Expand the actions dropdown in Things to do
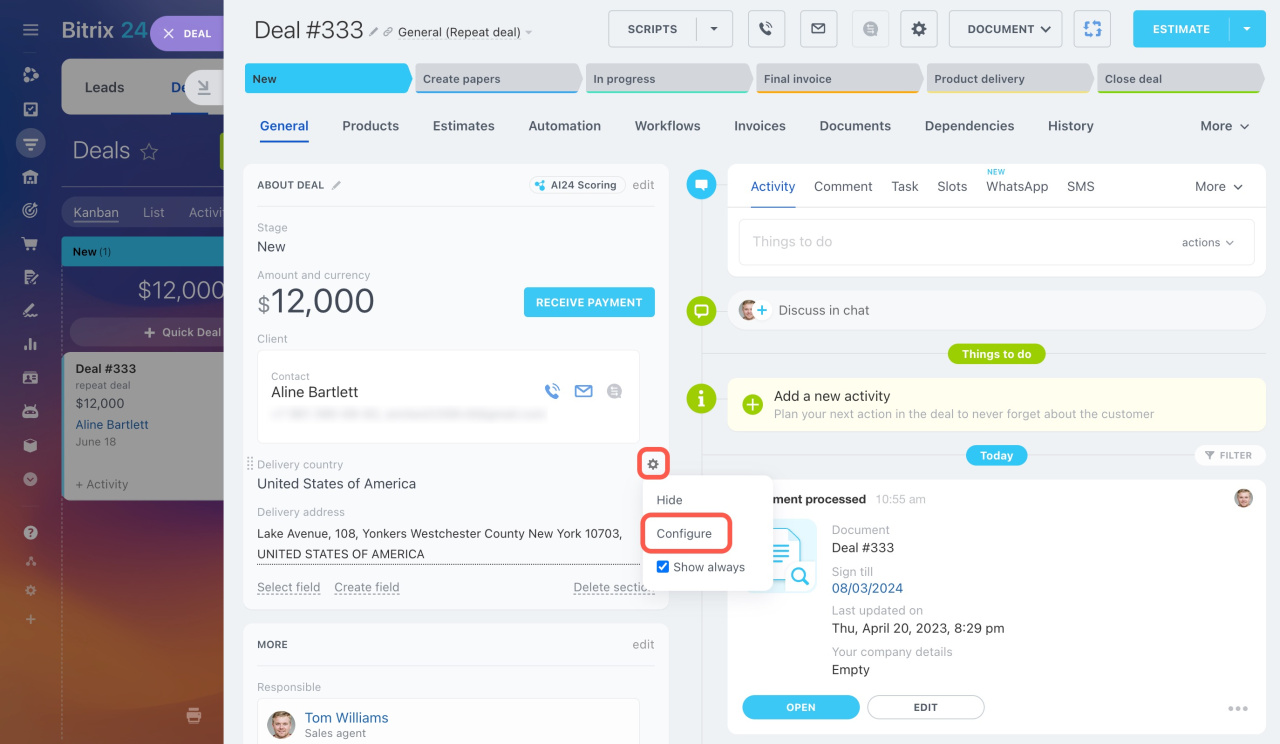The image size is (1280, 744). coord(1207,242)
